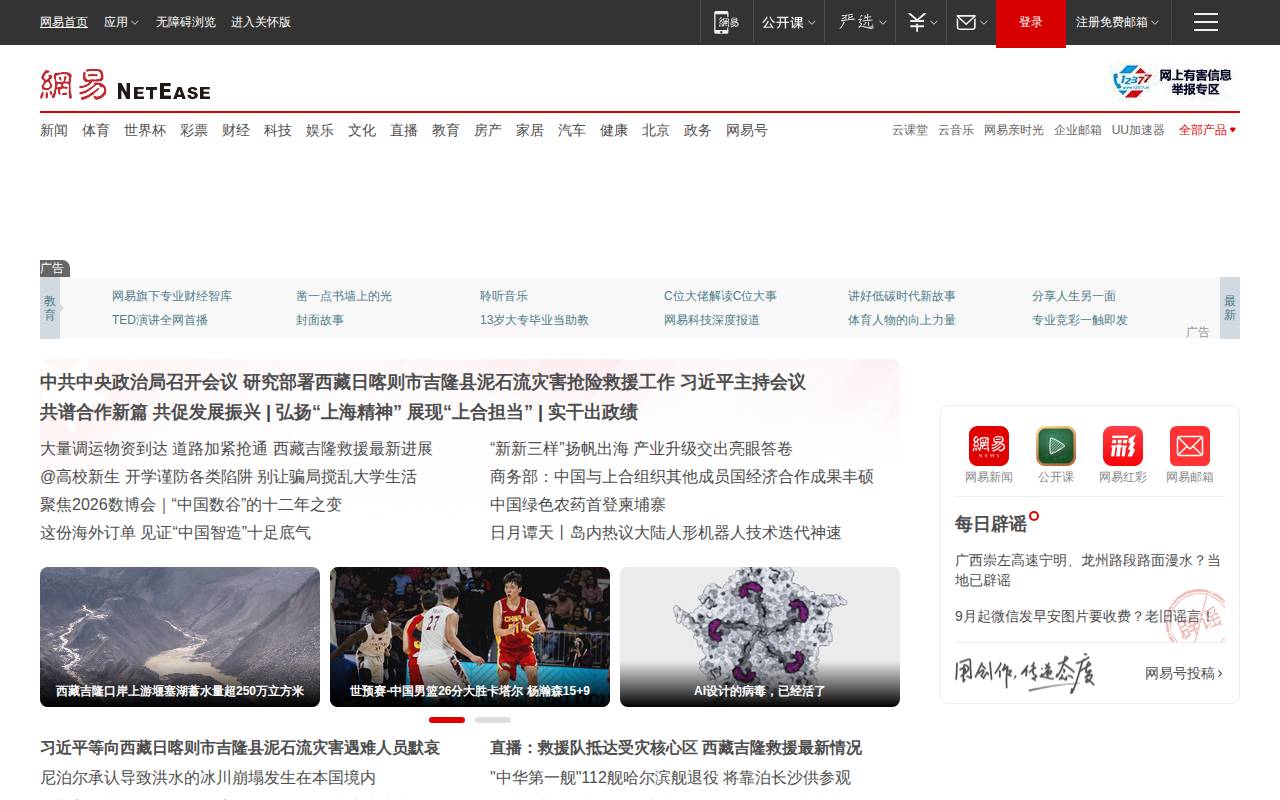Open the 网易邮箱 envelope app icon
The width and height of the screenshot is (1280, 800).
pos(1190,446)
